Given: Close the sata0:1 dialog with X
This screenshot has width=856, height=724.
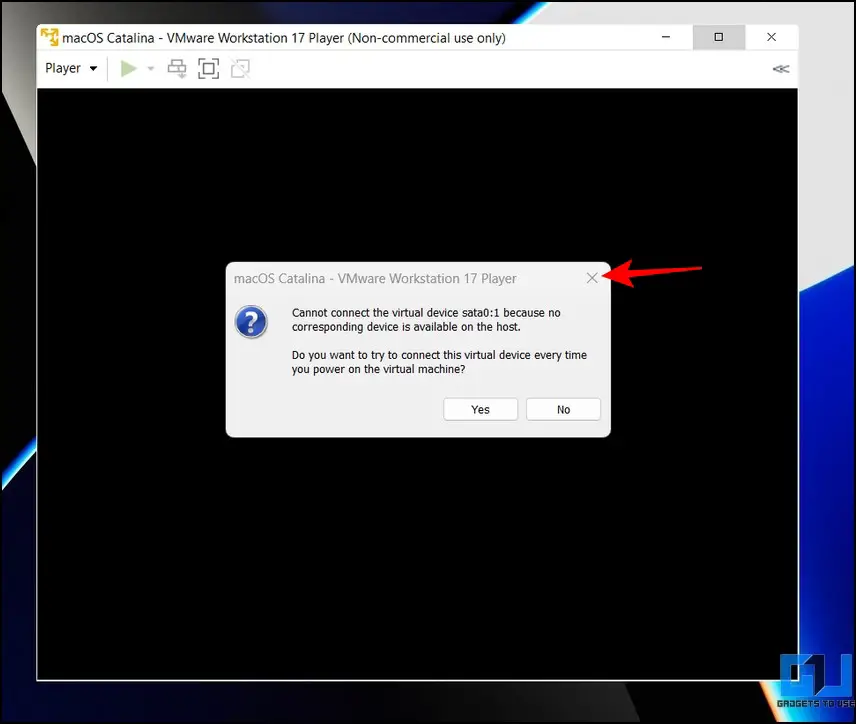Looking at the screenshot, I should pyautogui.click(x=592, y=278).
